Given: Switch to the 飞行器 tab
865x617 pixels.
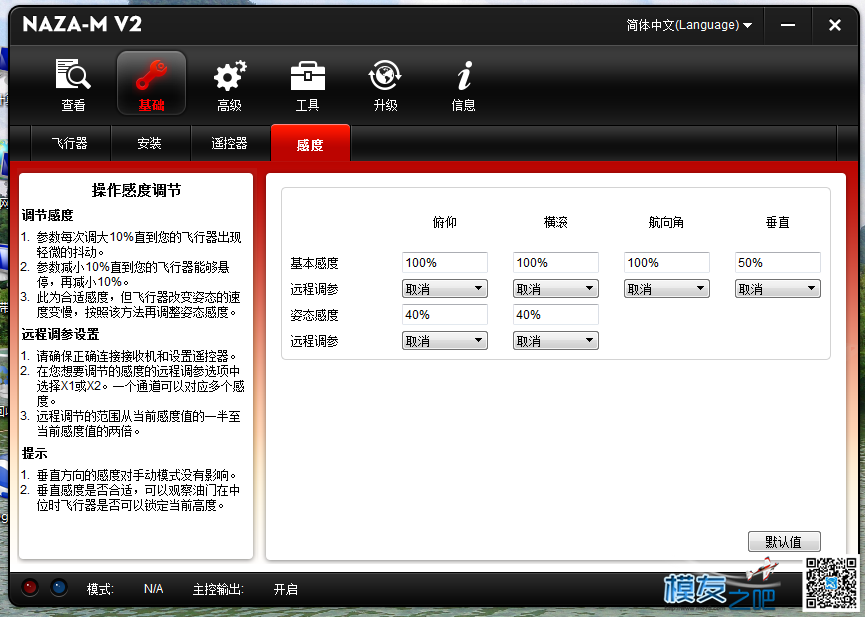Looking at the screenshot, I should pyautogui.click(x=70, y=143).
